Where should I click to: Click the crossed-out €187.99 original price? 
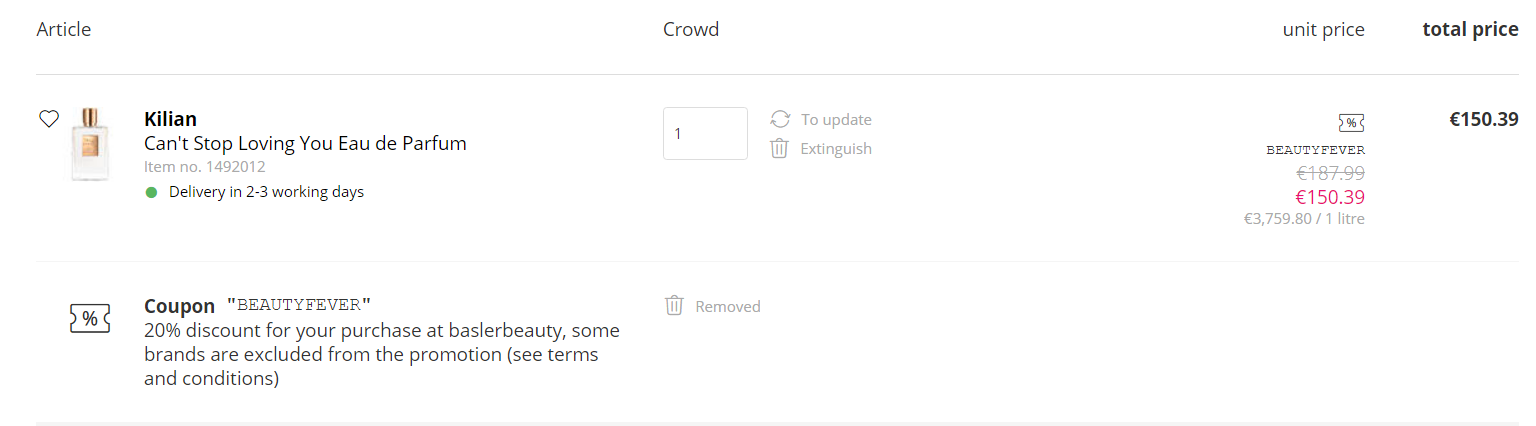[x=1330, y=173]
